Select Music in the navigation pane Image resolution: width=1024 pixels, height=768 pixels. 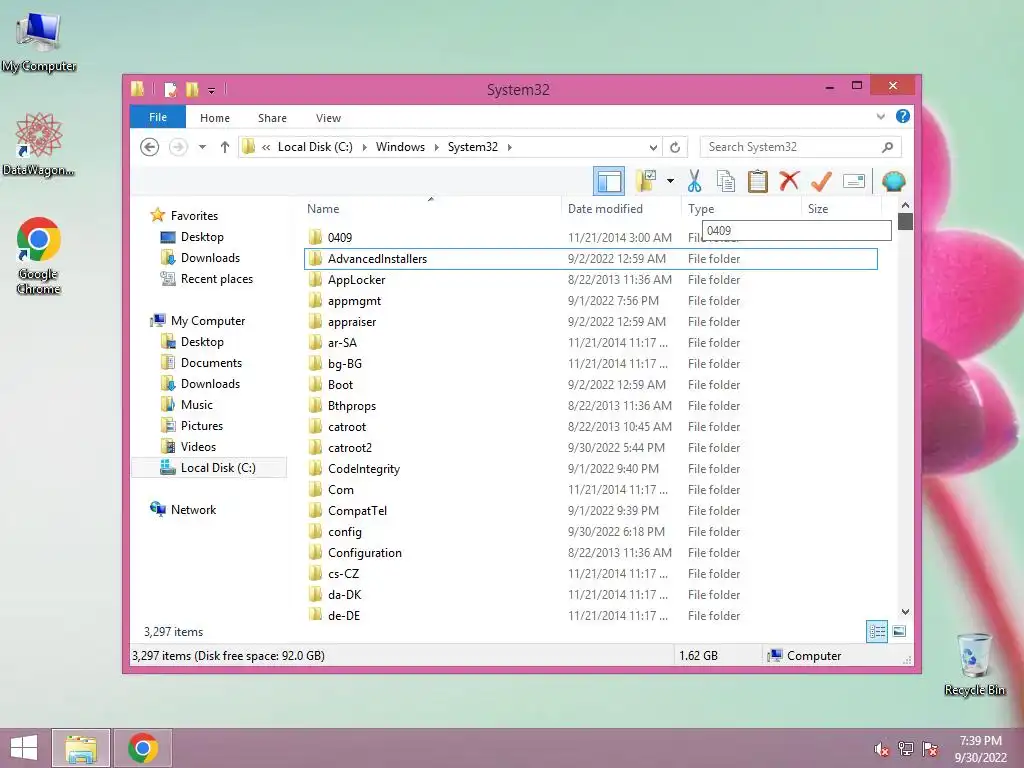(197, 405)
